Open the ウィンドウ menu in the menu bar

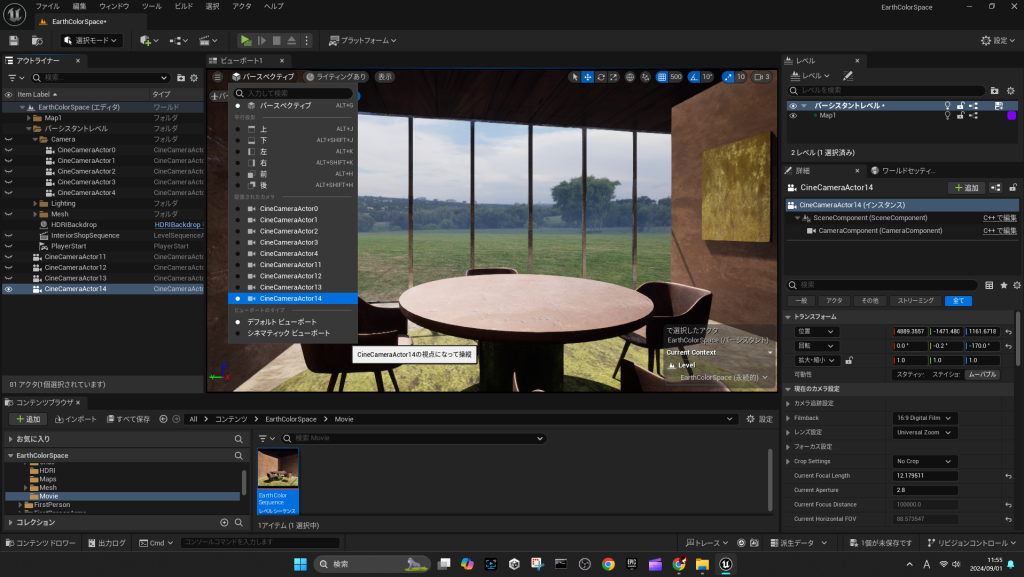tap(114, 6)
